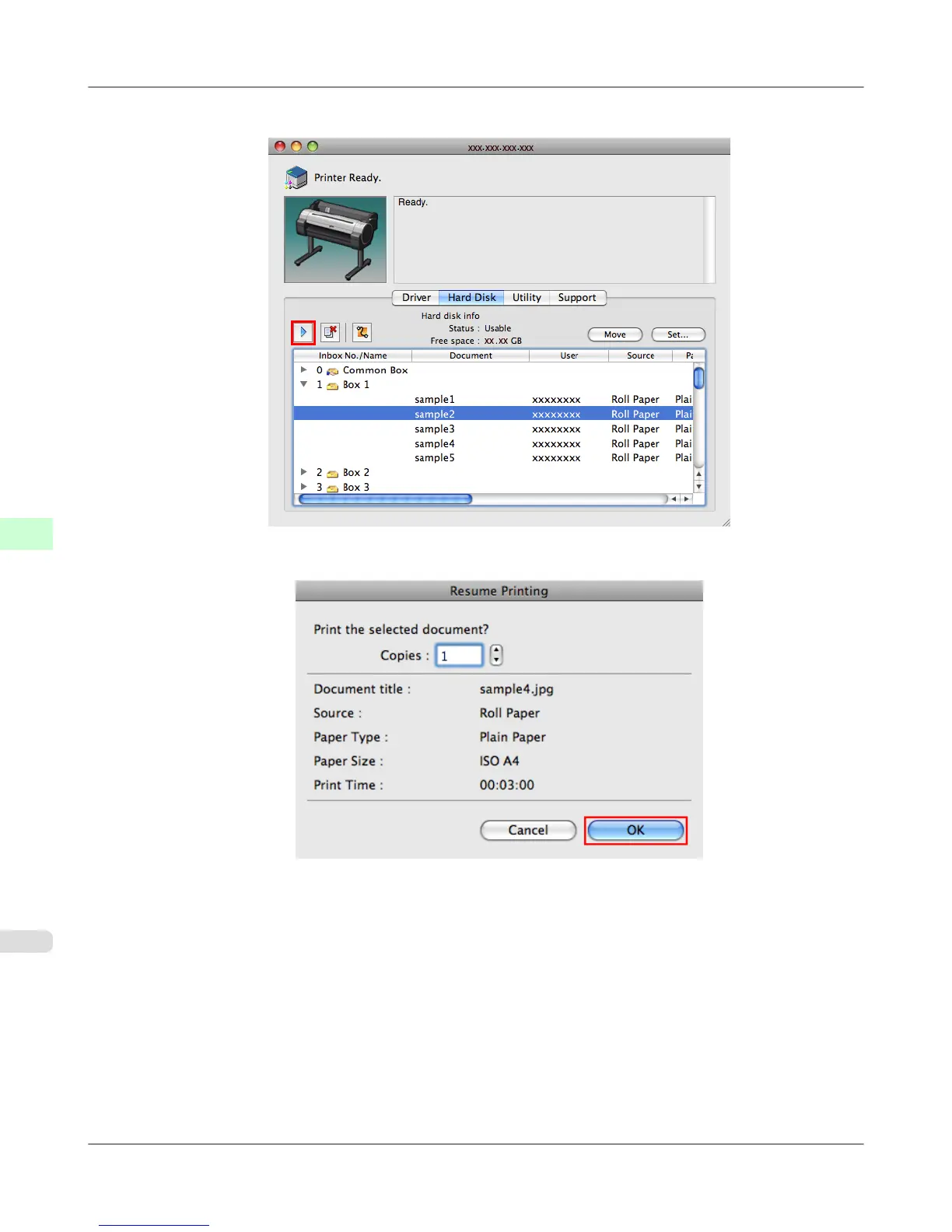Screen dimensions: 952x1232
Task: Click the Box 1 label
Action: point(356,385)
